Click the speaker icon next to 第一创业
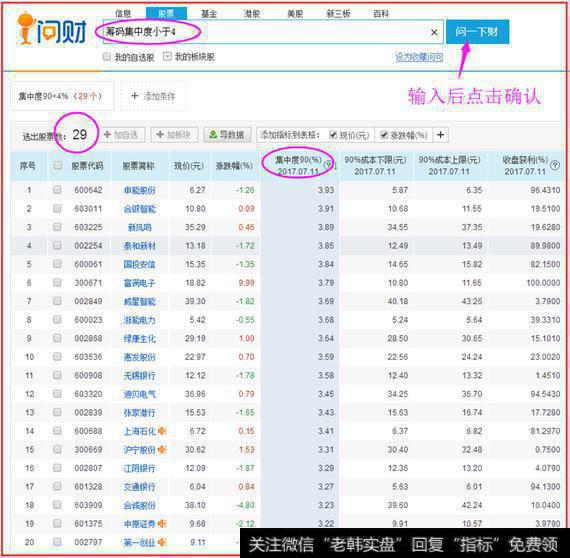The width and height of the screenshot is (570, 558). (x=162, y=542)
